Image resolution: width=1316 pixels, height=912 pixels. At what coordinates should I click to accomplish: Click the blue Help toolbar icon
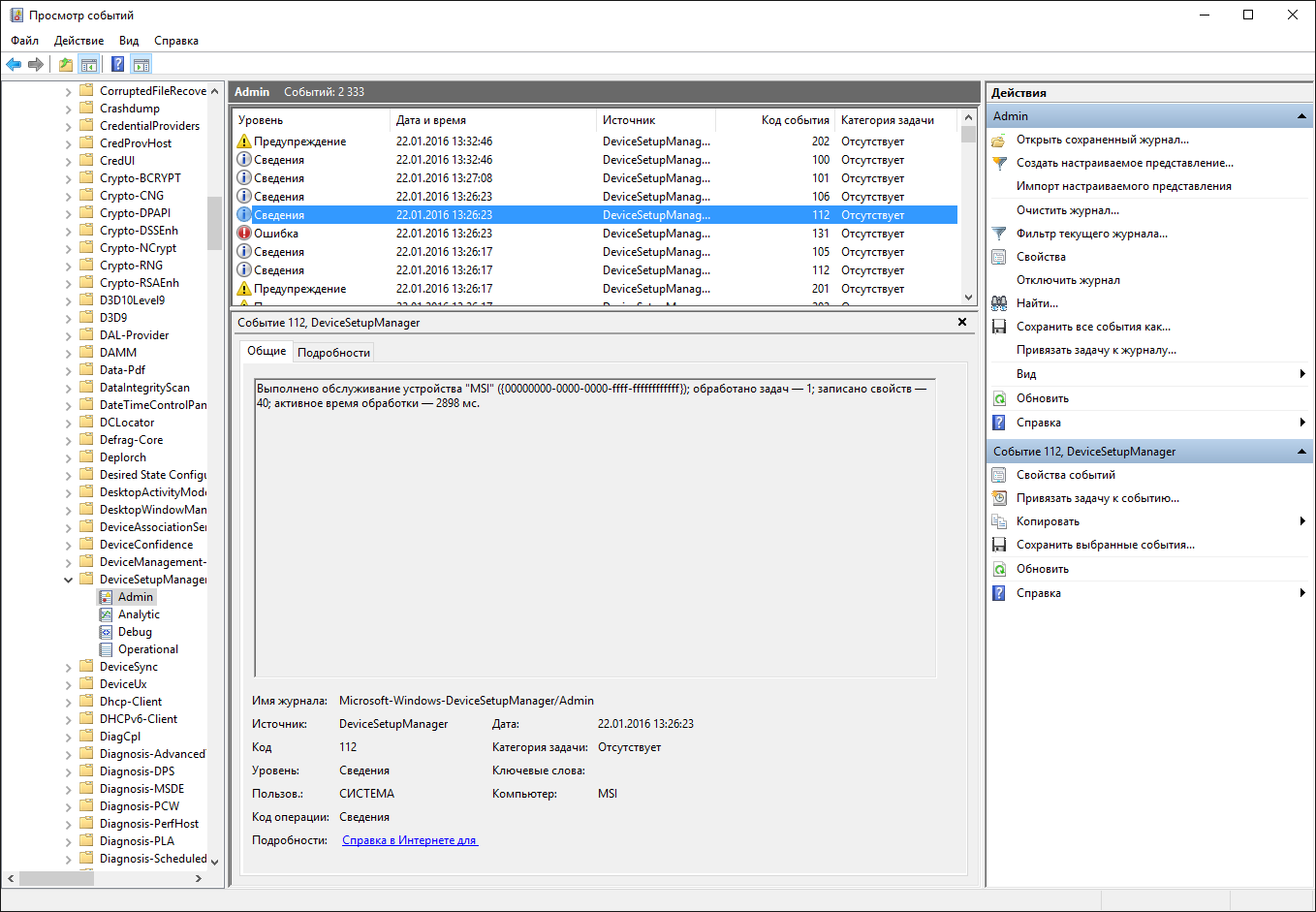[117, 65]
